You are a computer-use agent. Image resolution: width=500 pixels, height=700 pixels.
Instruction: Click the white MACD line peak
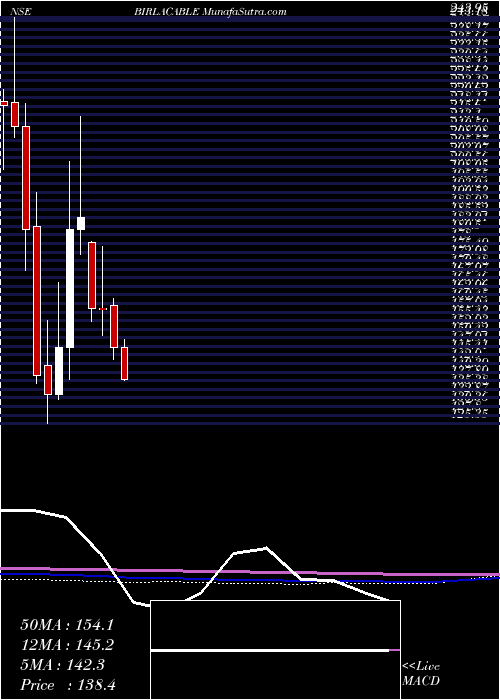click(267, 547)
